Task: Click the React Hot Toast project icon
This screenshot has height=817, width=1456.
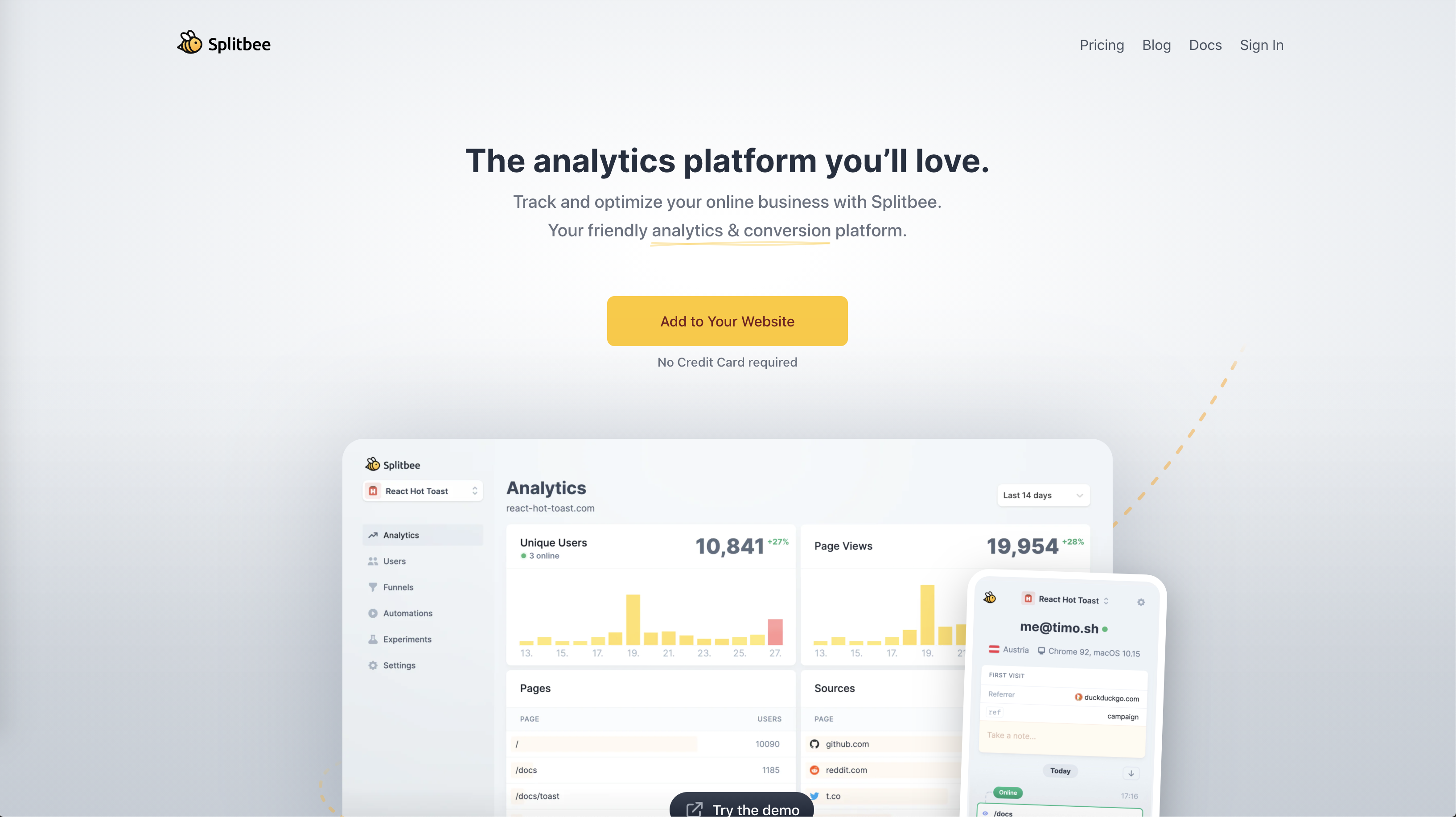Action: point(374,491)
